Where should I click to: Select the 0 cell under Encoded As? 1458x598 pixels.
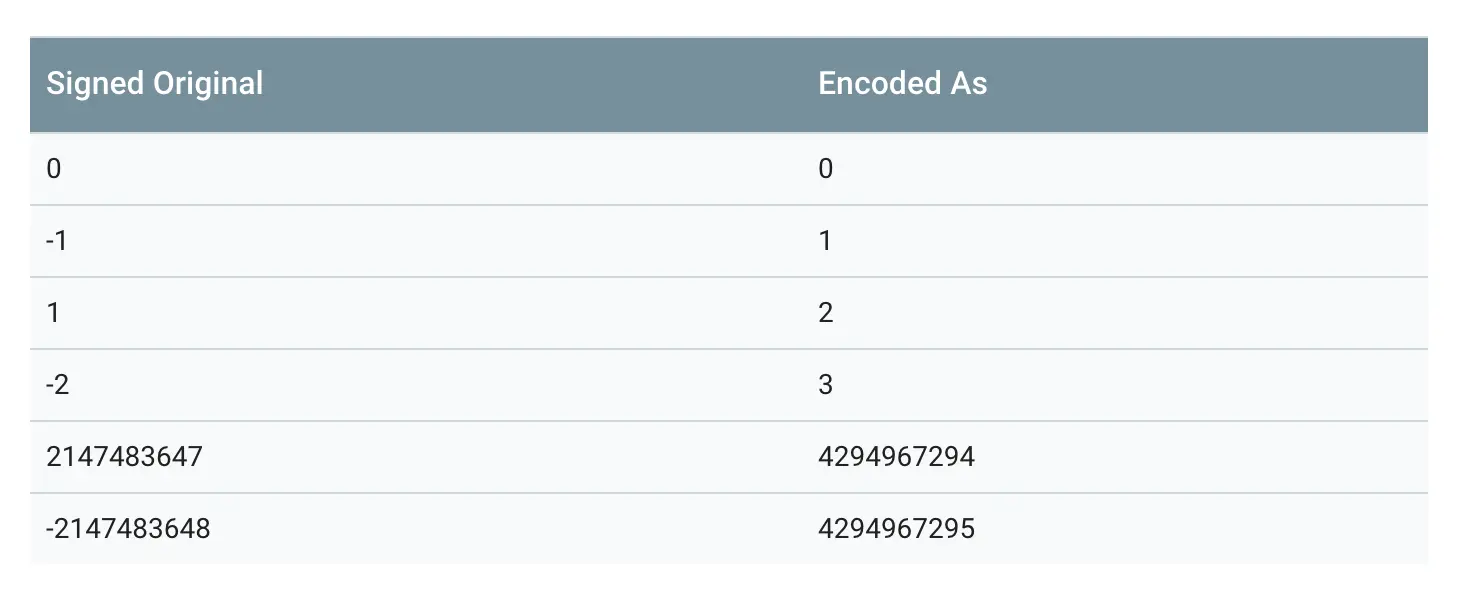[825, 169]
